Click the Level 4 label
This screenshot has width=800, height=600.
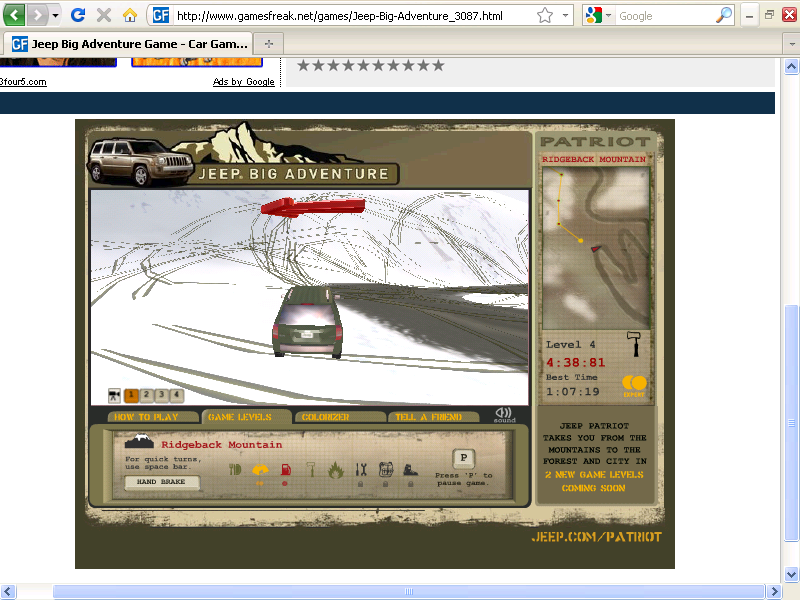click(570, 344)
